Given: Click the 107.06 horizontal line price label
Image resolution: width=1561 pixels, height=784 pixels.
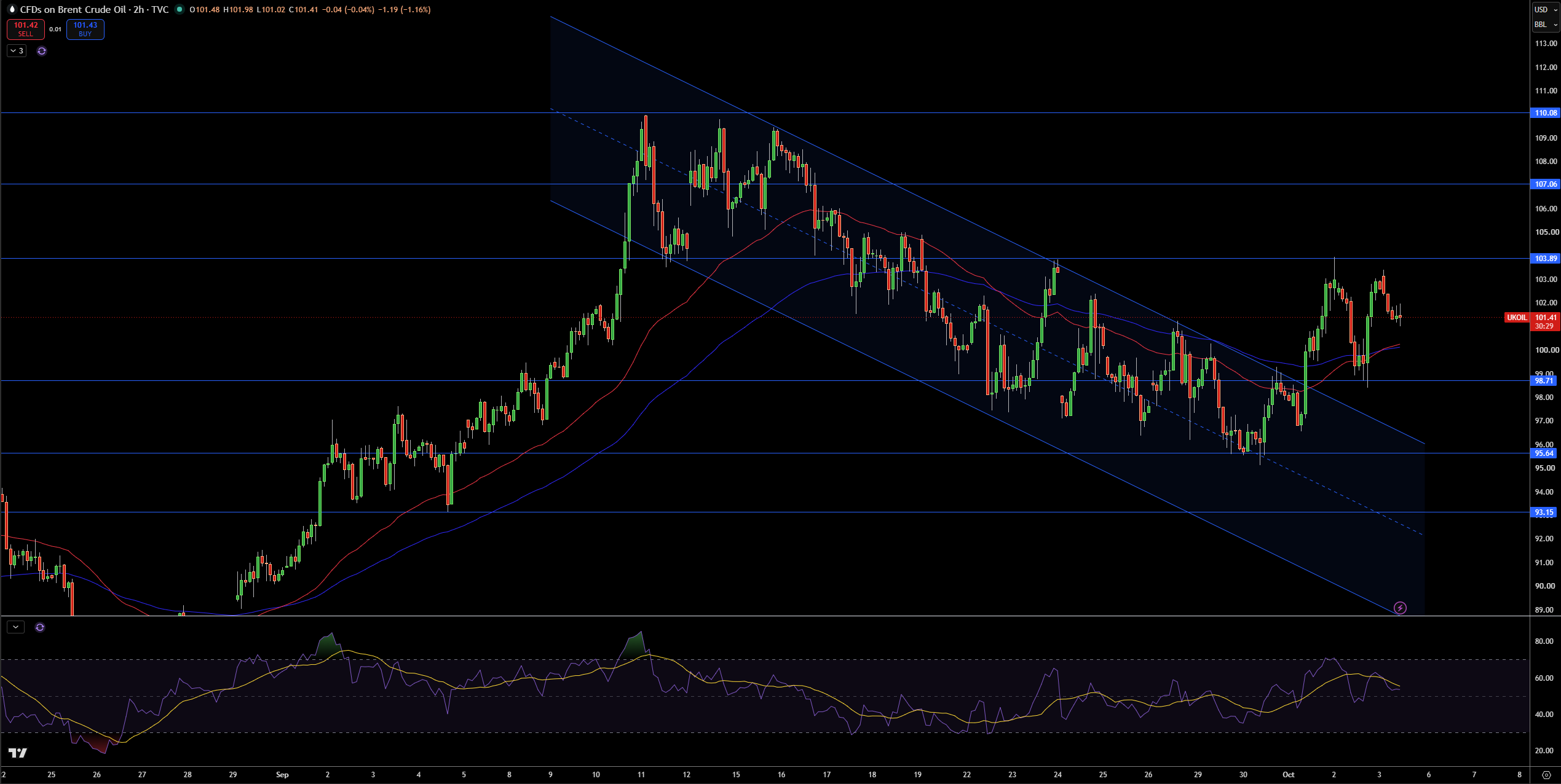Looking at the screenshot, I should coord(1545,184).
